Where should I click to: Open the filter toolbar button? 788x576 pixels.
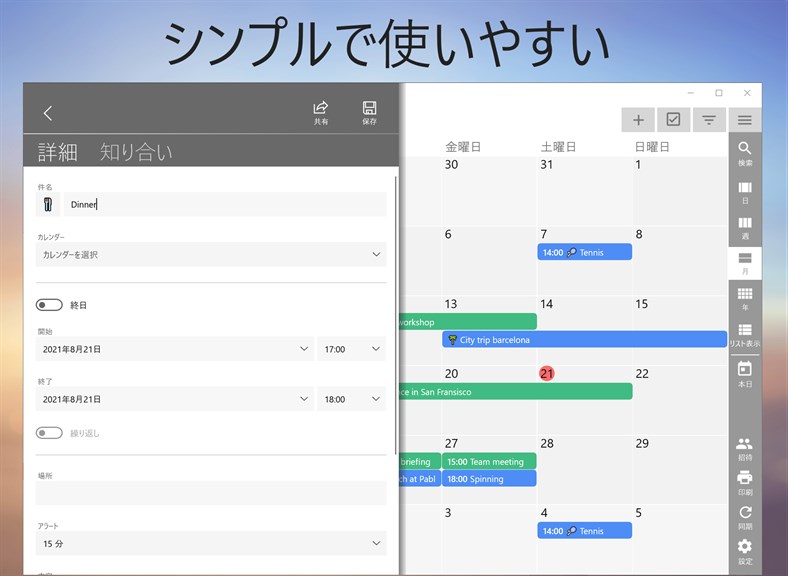pyautogui.click(x=709, y=120)
